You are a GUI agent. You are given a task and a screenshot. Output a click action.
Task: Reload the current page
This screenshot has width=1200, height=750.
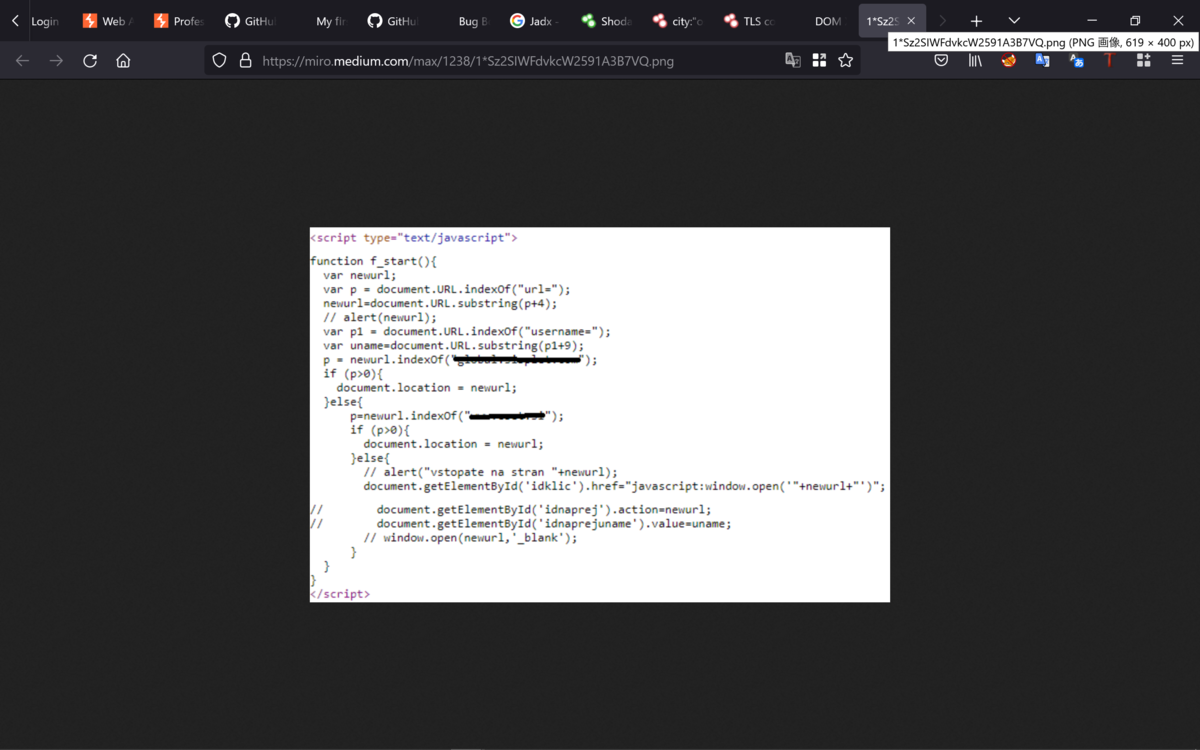90,61
